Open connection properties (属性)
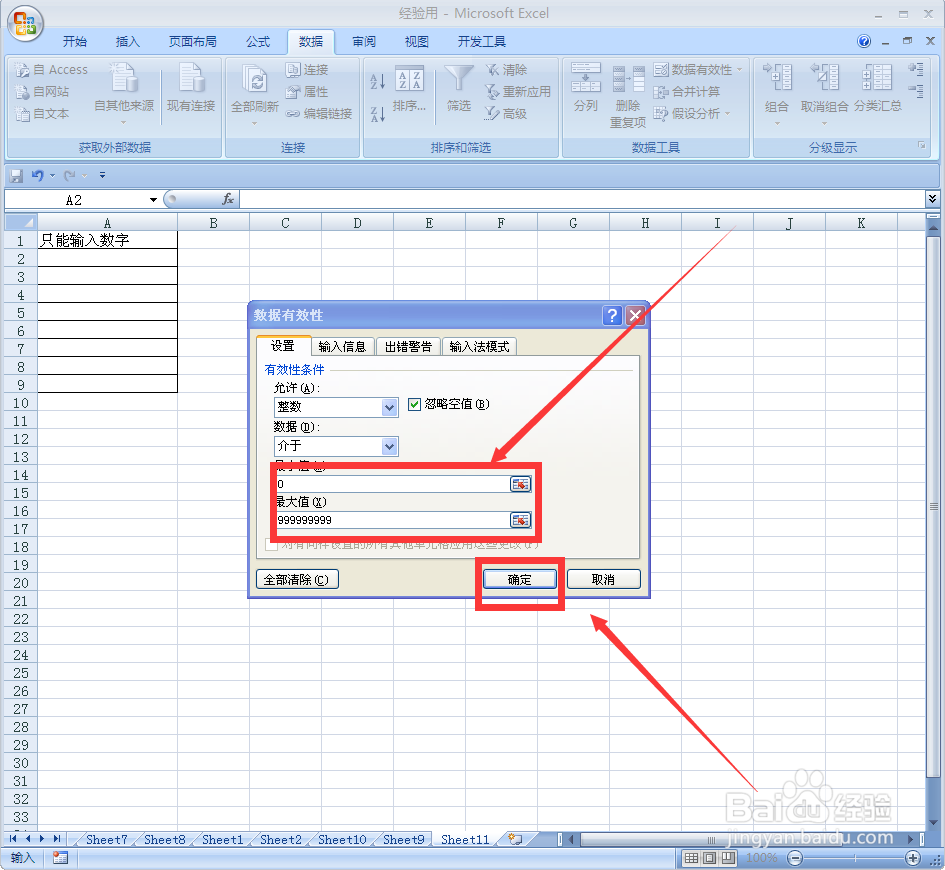This screenshot has width=945, height=870. pyautogui.click(x=307, y=92)
